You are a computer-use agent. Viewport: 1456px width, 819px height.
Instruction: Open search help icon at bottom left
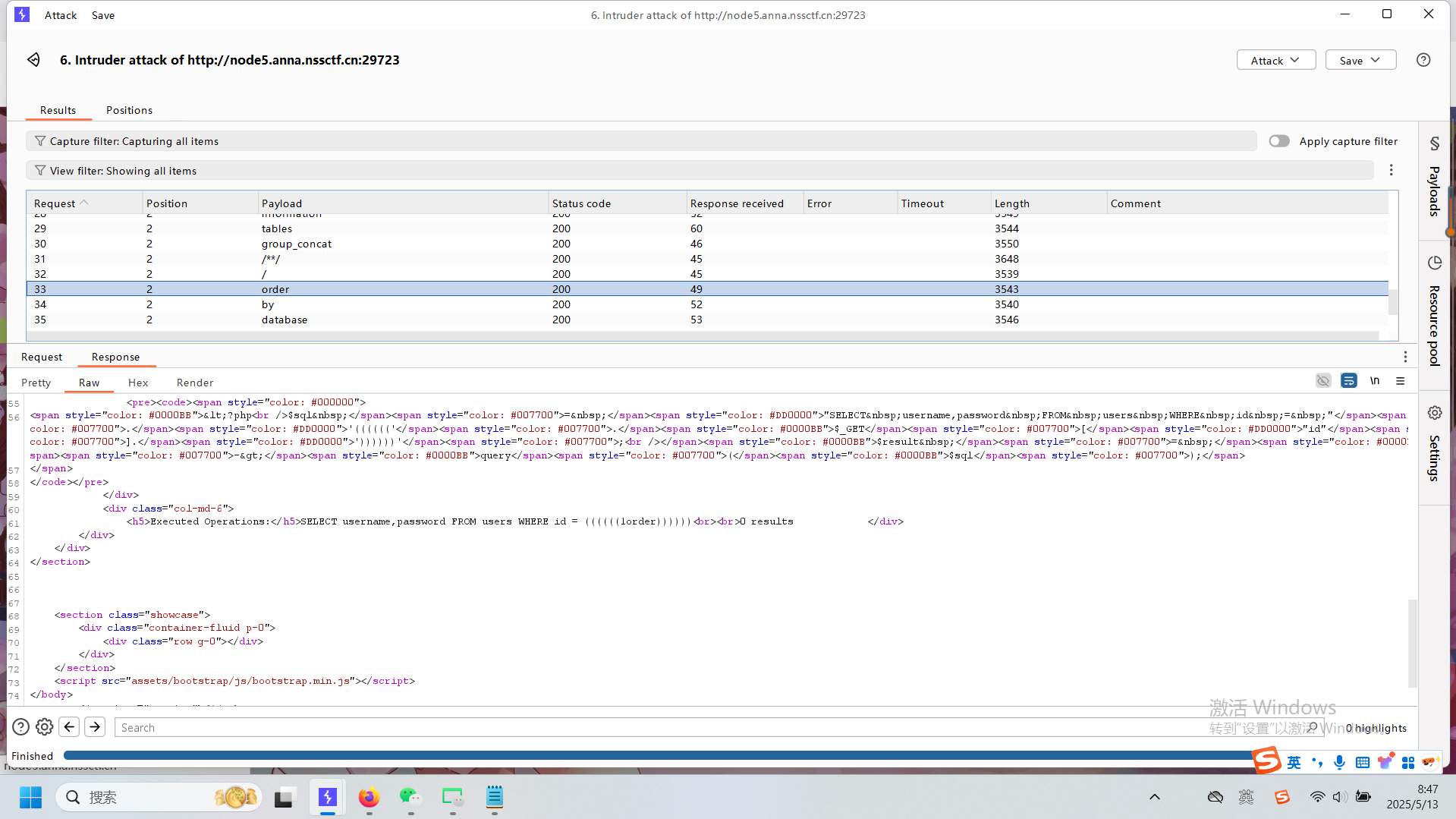(21, 727)
